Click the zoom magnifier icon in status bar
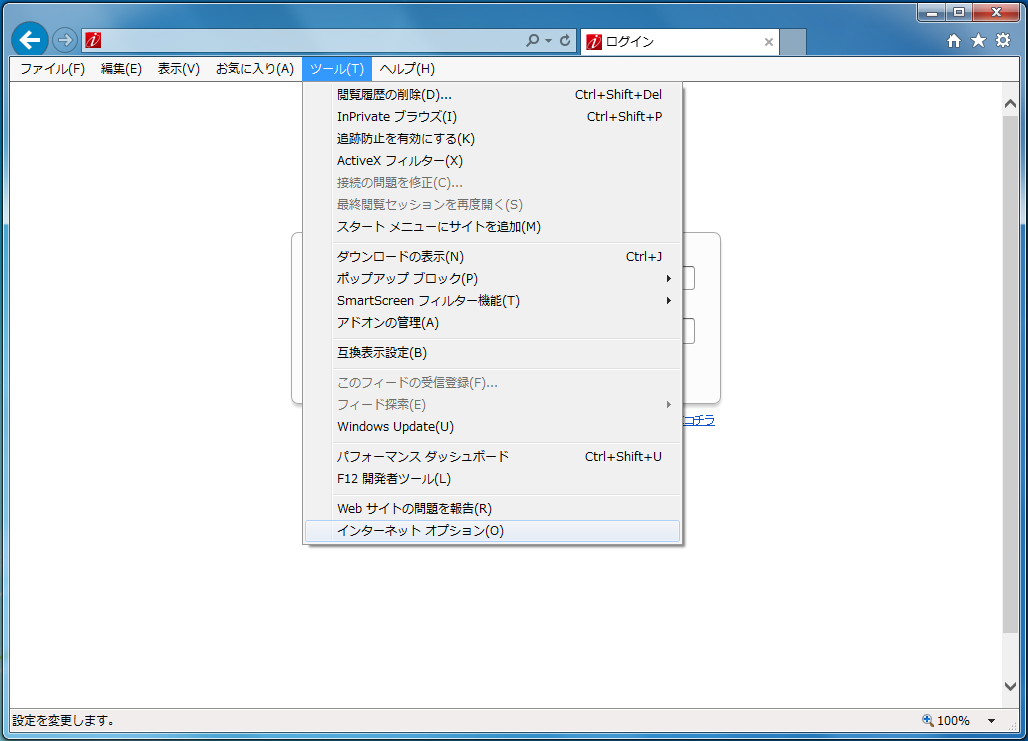Screen dimensions: 1028x741 click(928, 720)
